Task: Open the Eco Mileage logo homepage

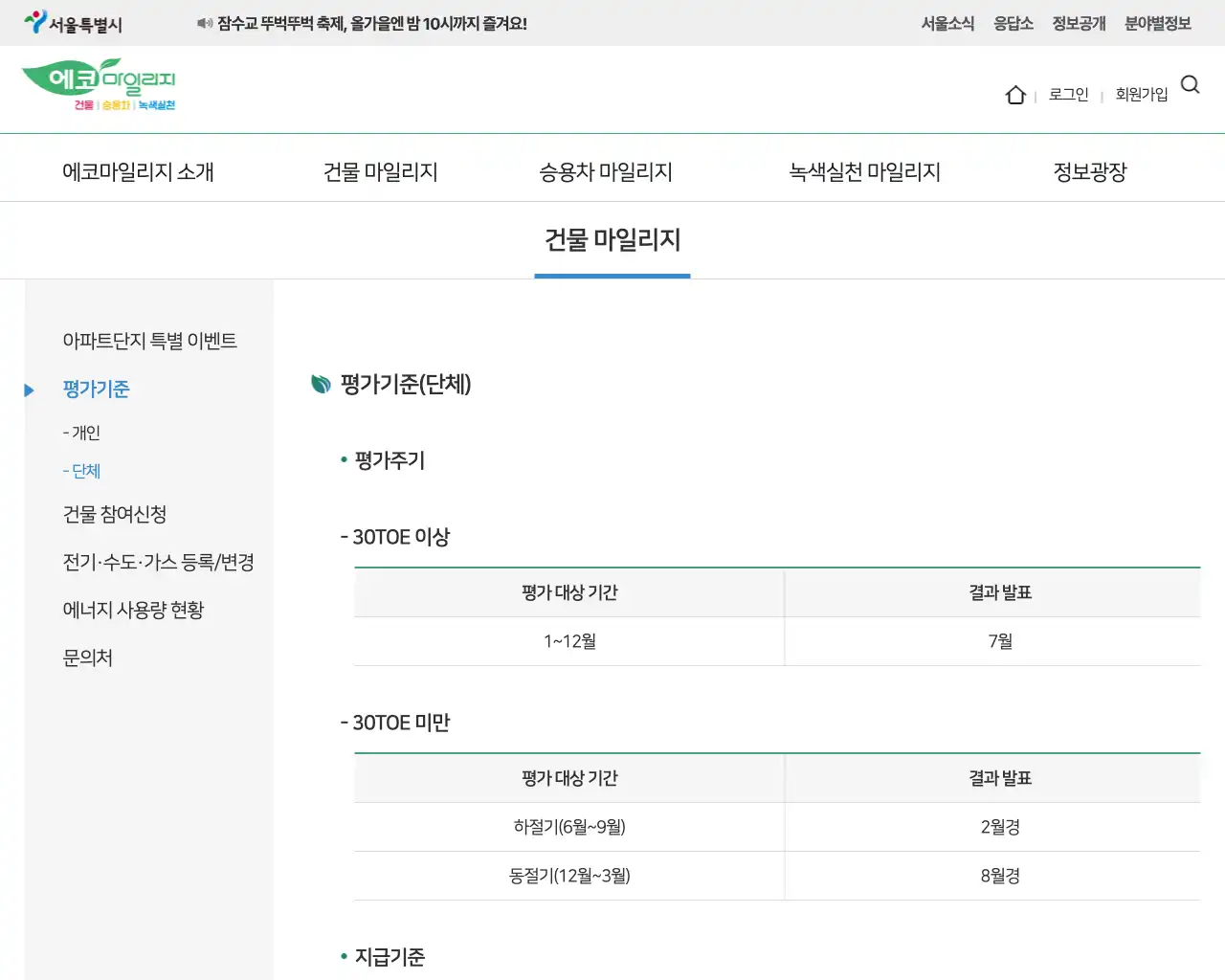Action: click(x=99, y=84)
